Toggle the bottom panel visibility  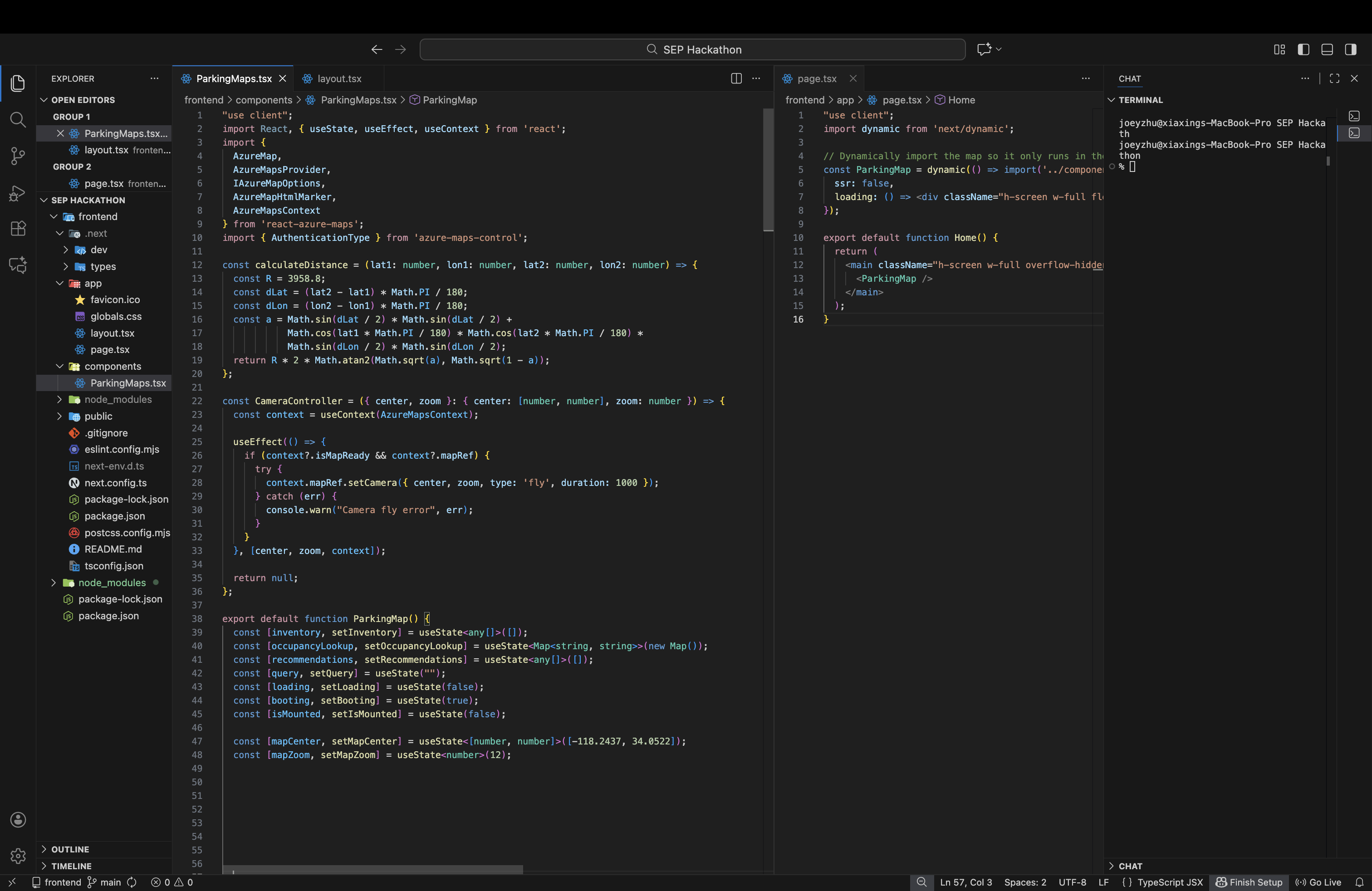[1327, 49]
